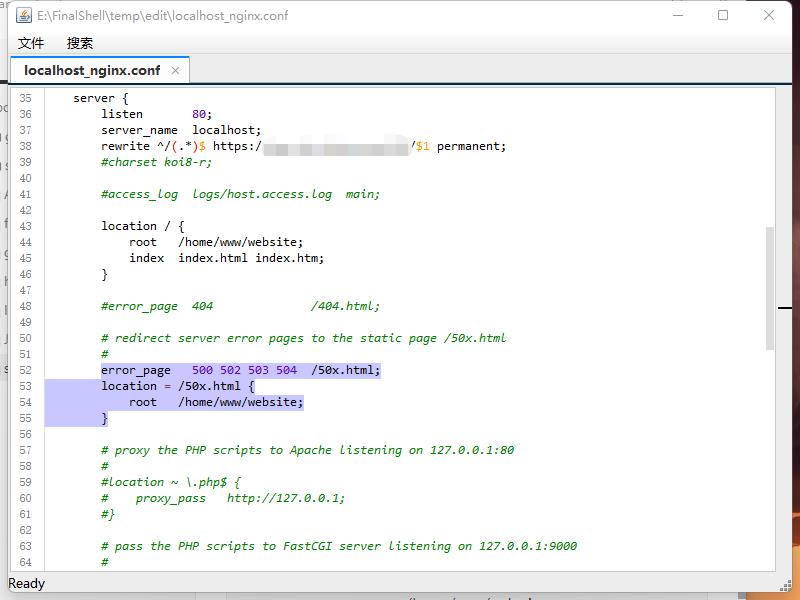Click the index index.html index.htm line
Viewport: 800px width, 600px height.
(226, 258)
